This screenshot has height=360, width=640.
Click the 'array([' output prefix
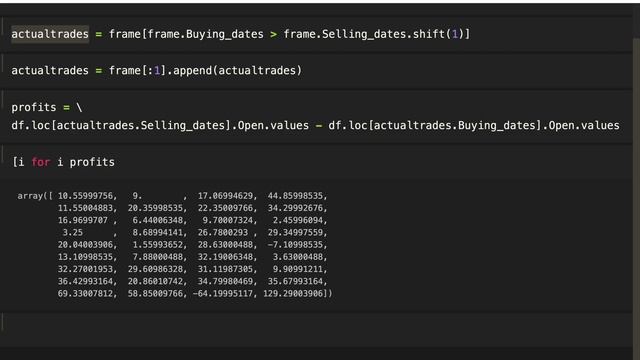(x=35, y=196)
